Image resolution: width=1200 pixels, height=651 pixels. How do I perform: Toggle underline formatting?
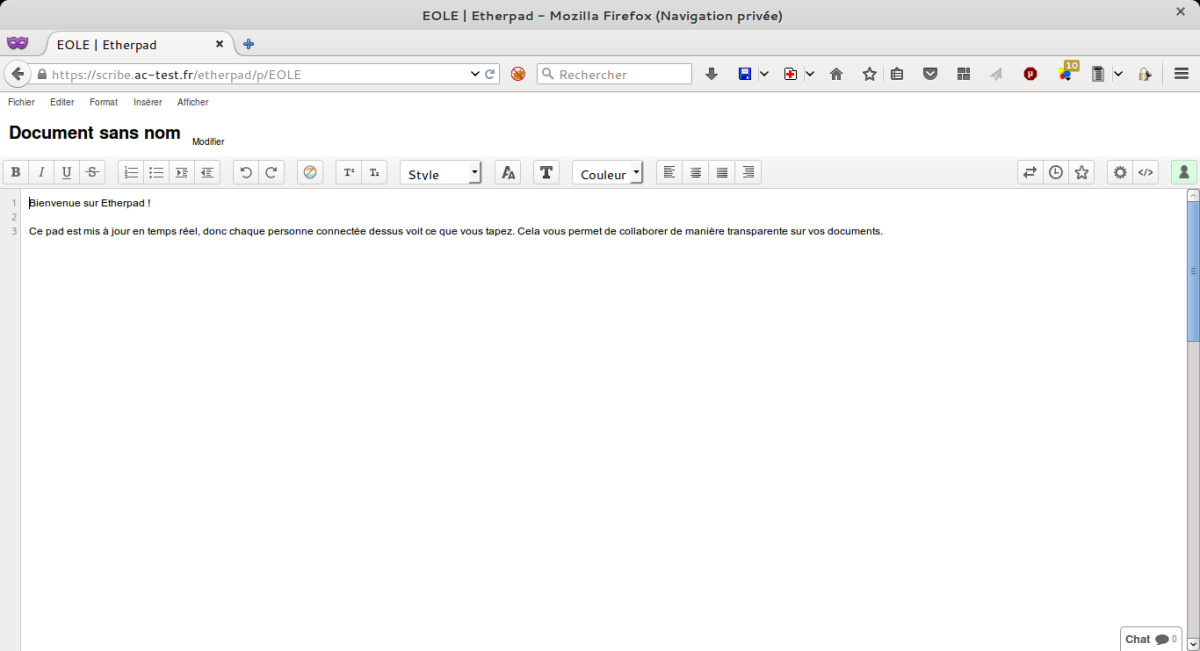point(67,172)
